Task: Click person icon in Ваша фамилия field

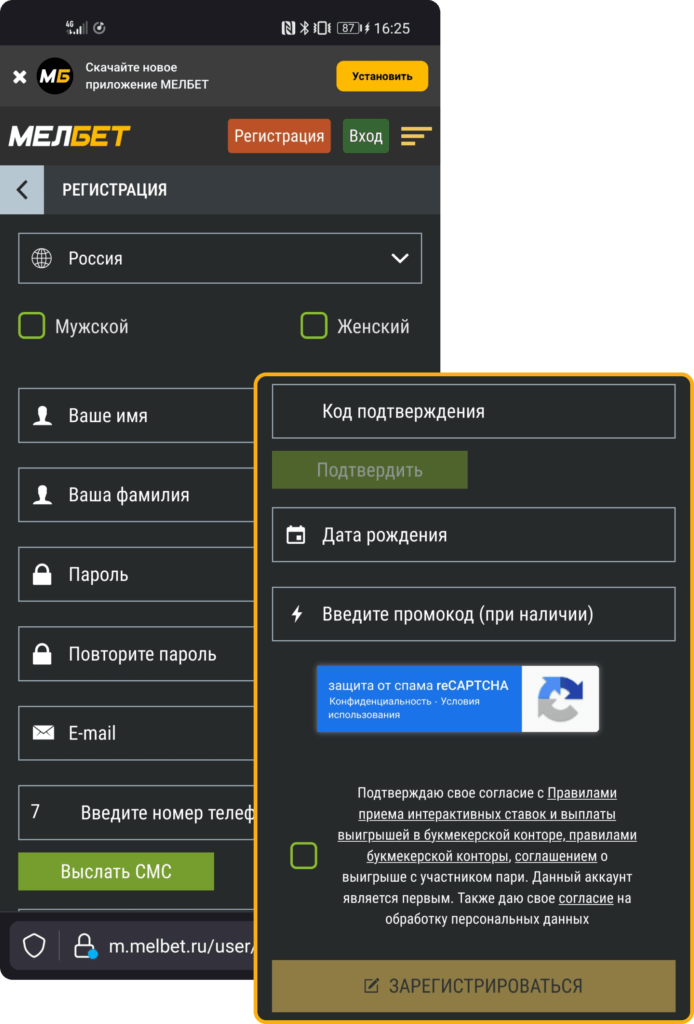Action: (42, 494)
